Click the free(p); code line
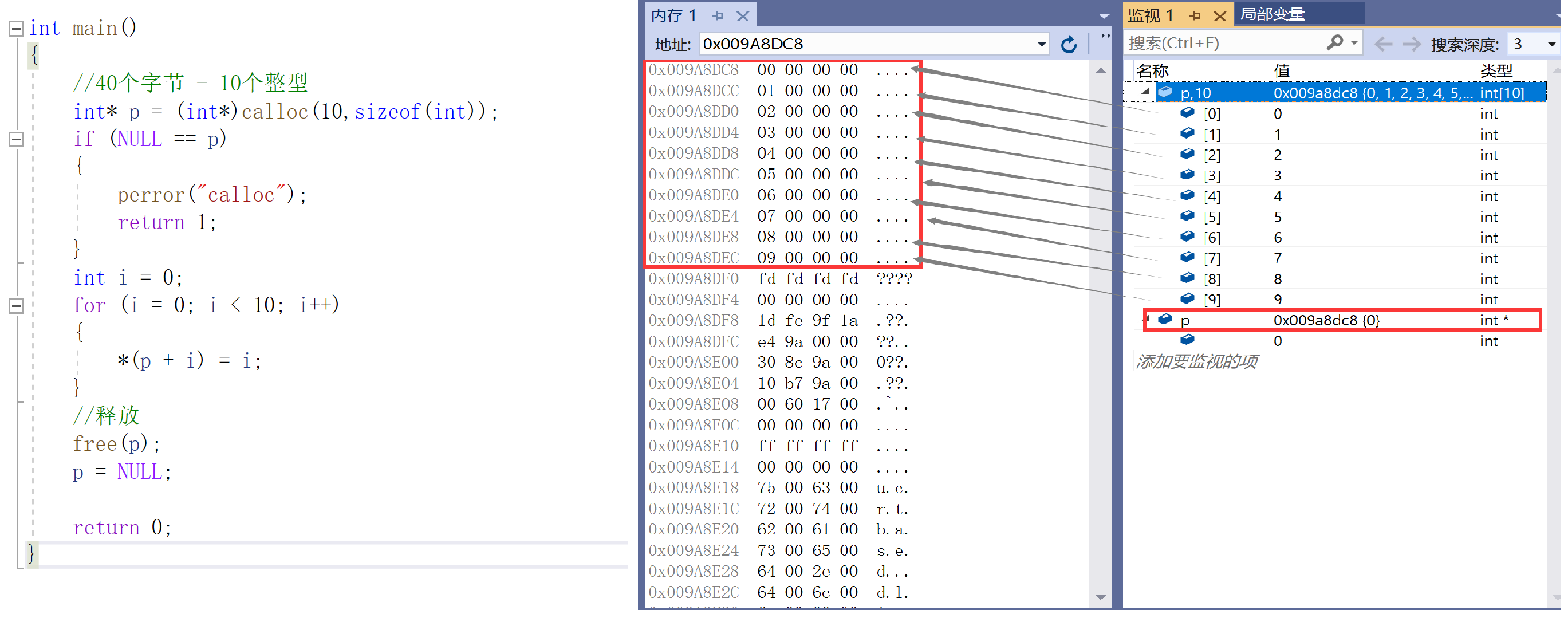The height and width of the screenshot is (618, 1568). point(116,444)
